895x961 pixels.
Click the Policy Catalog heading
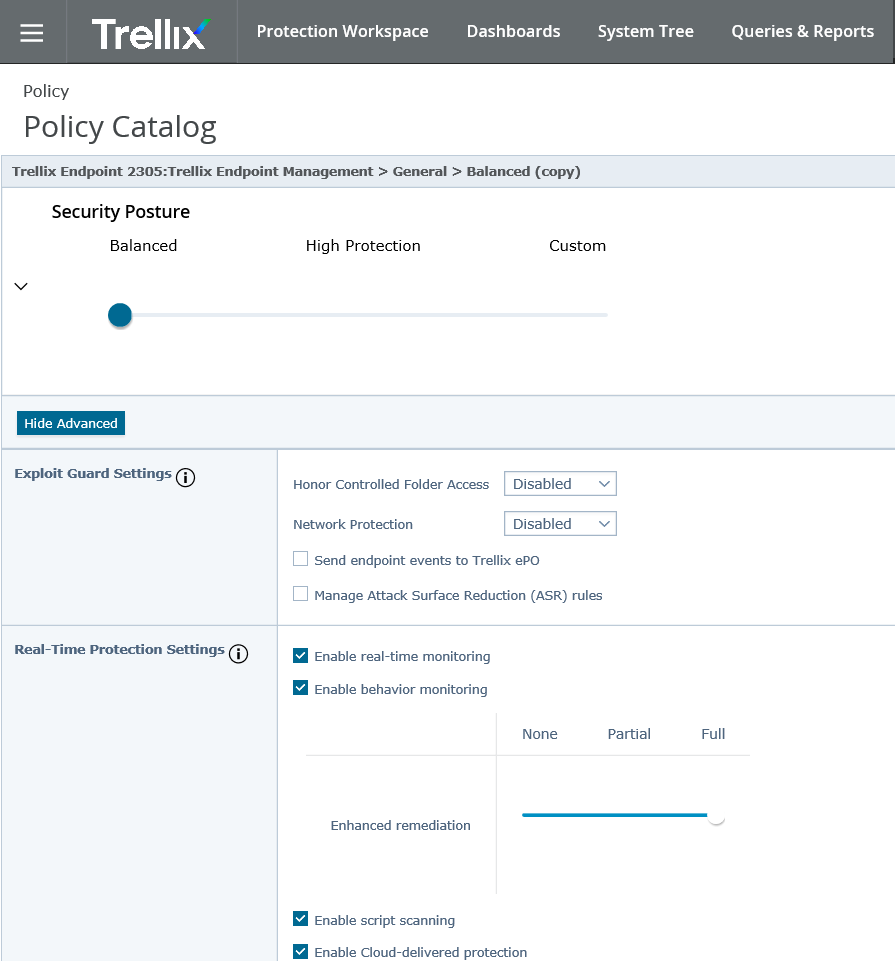(x=120, y=127)
